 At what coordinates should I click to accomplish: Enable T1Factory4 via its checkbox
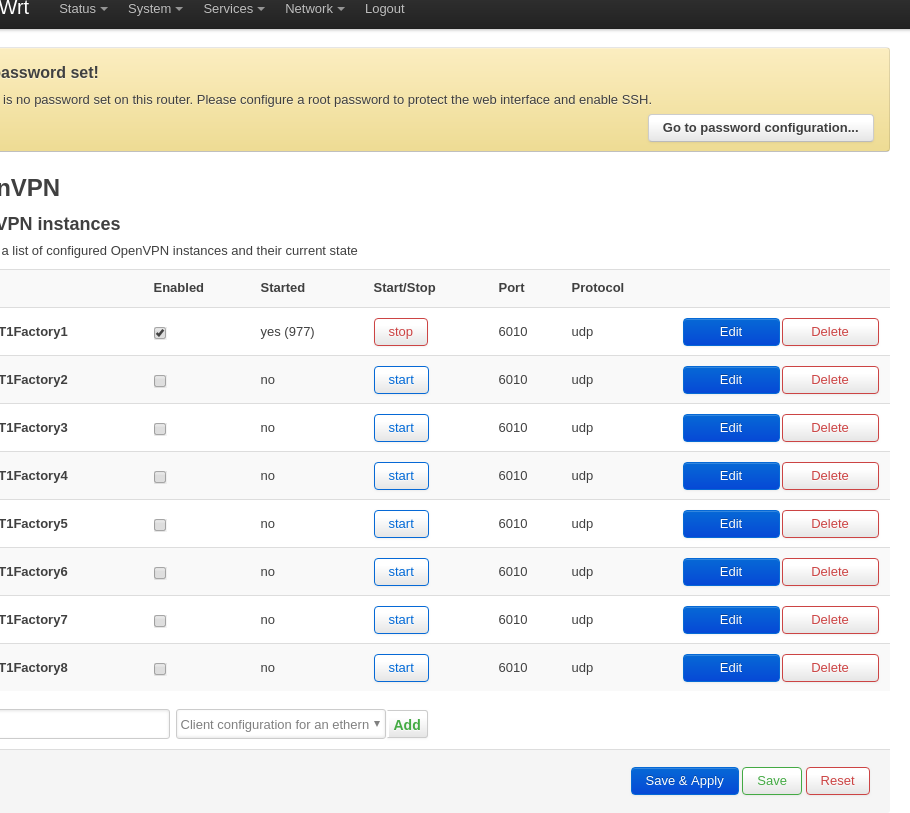tap(160, 477)
